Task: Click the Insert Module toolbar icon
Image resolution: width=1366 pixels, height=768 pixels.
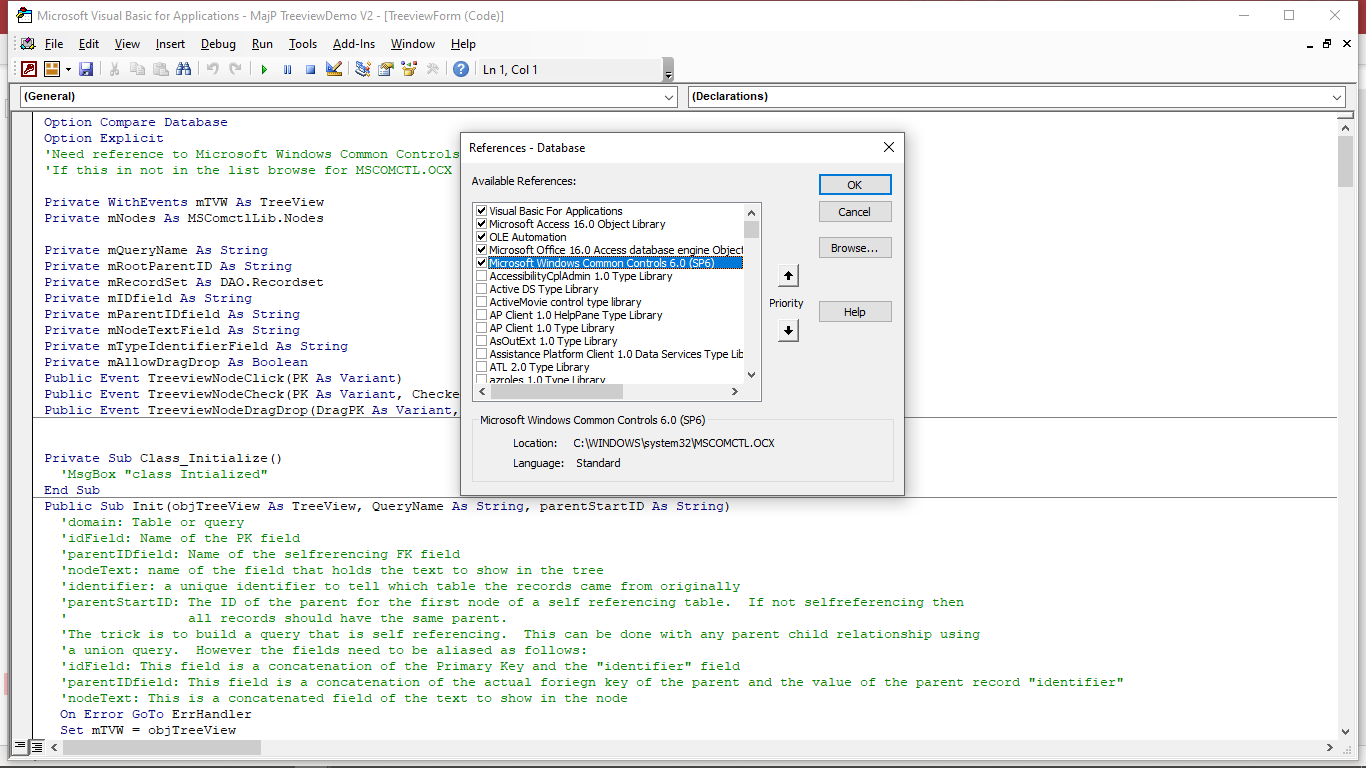Action: (x=51, y=69)
